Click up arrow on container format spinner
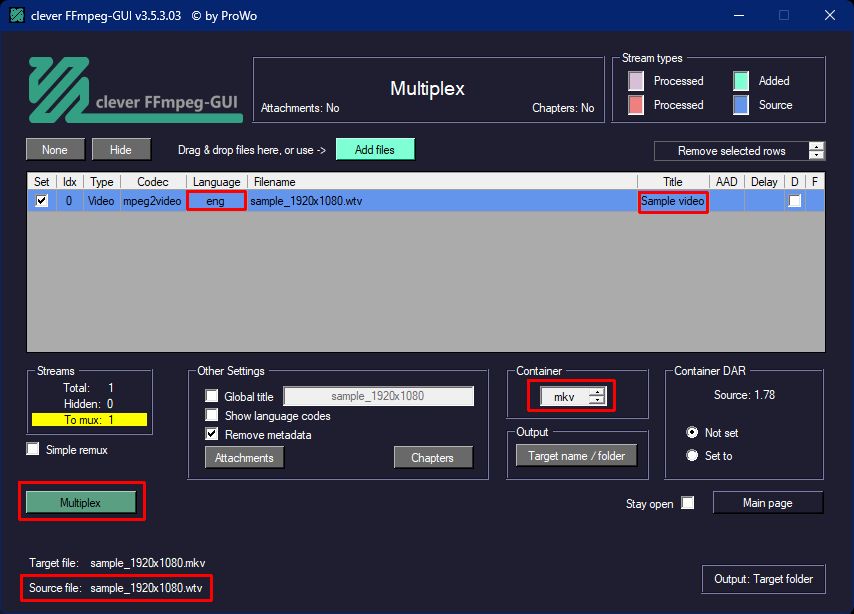854x614 pixels. click(x=597, y=392)
